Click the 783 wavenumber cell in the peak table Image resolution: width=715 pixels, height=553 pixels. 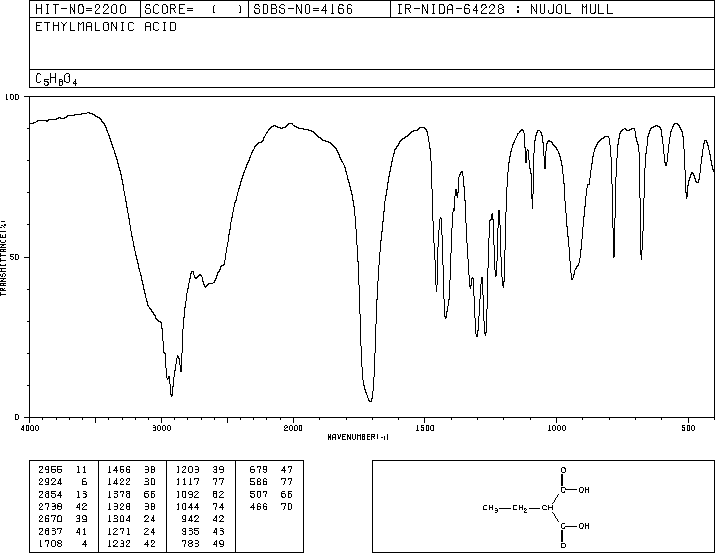tap(191, 543)
